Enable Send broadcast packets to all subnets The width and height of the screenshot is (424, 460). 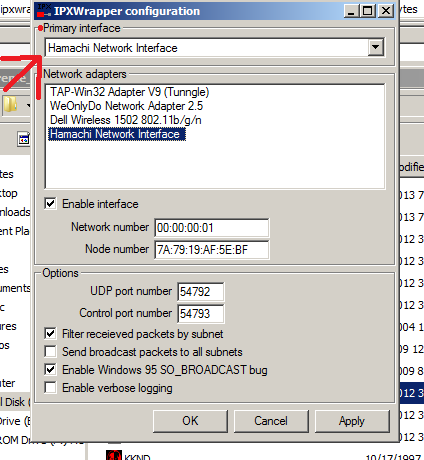click(50, 352)
